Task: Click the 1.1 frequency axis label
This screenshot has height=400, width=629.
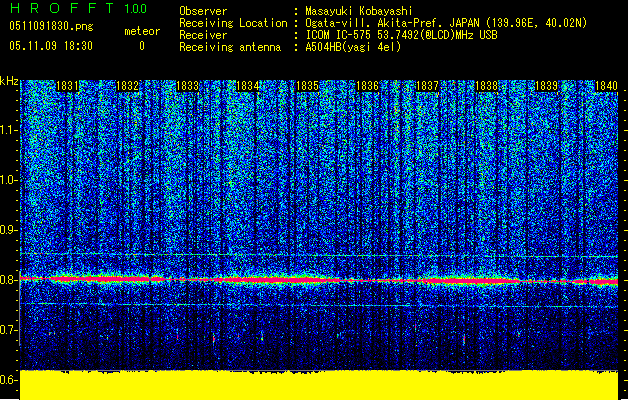Action: (x=9, y=130)
